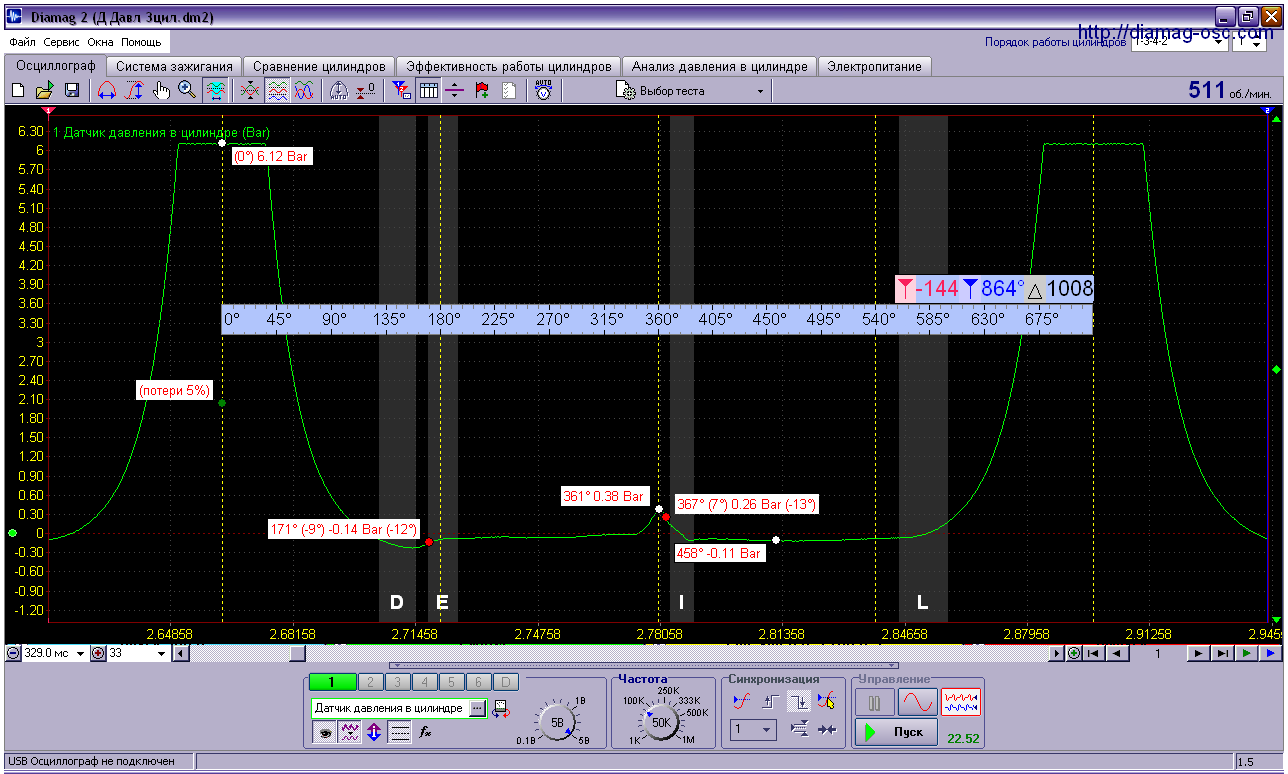Toggle the highlighted cyan waveform fit tool
Viewport: 1288px width, 774px height.
click(215, 91)
